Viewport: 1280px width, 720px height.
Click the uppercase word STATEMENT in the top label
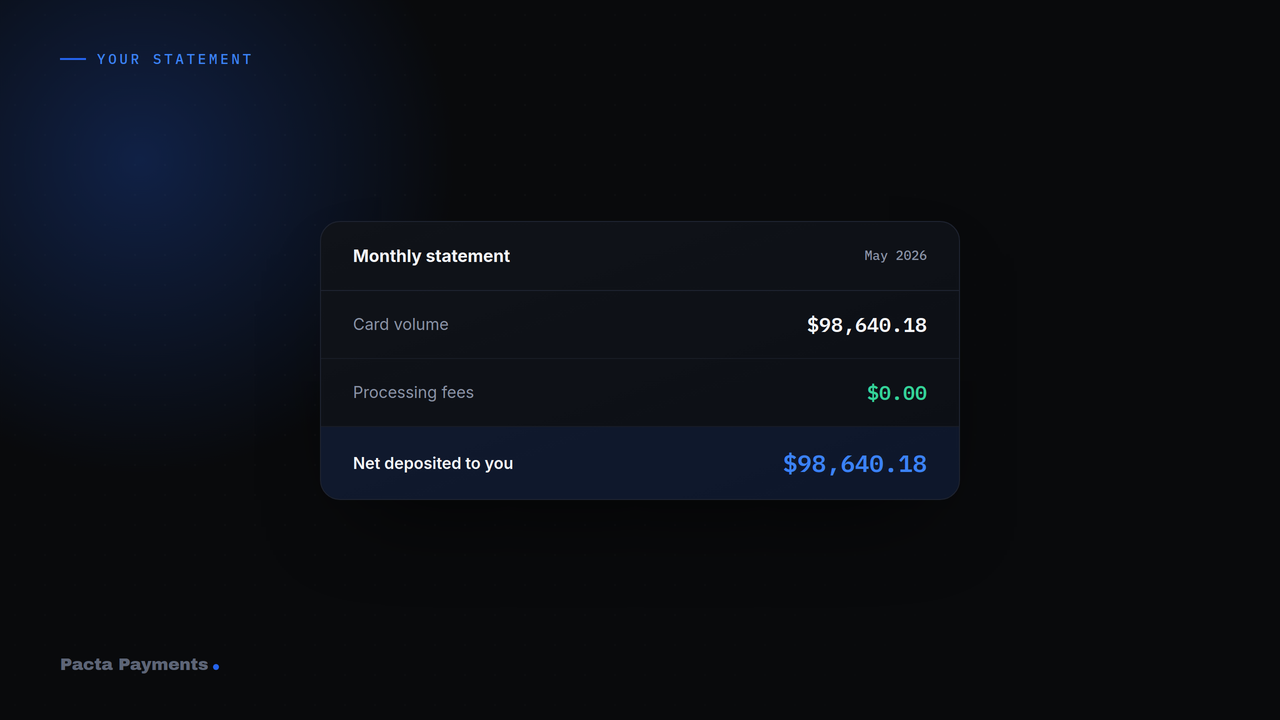[203, 59]
